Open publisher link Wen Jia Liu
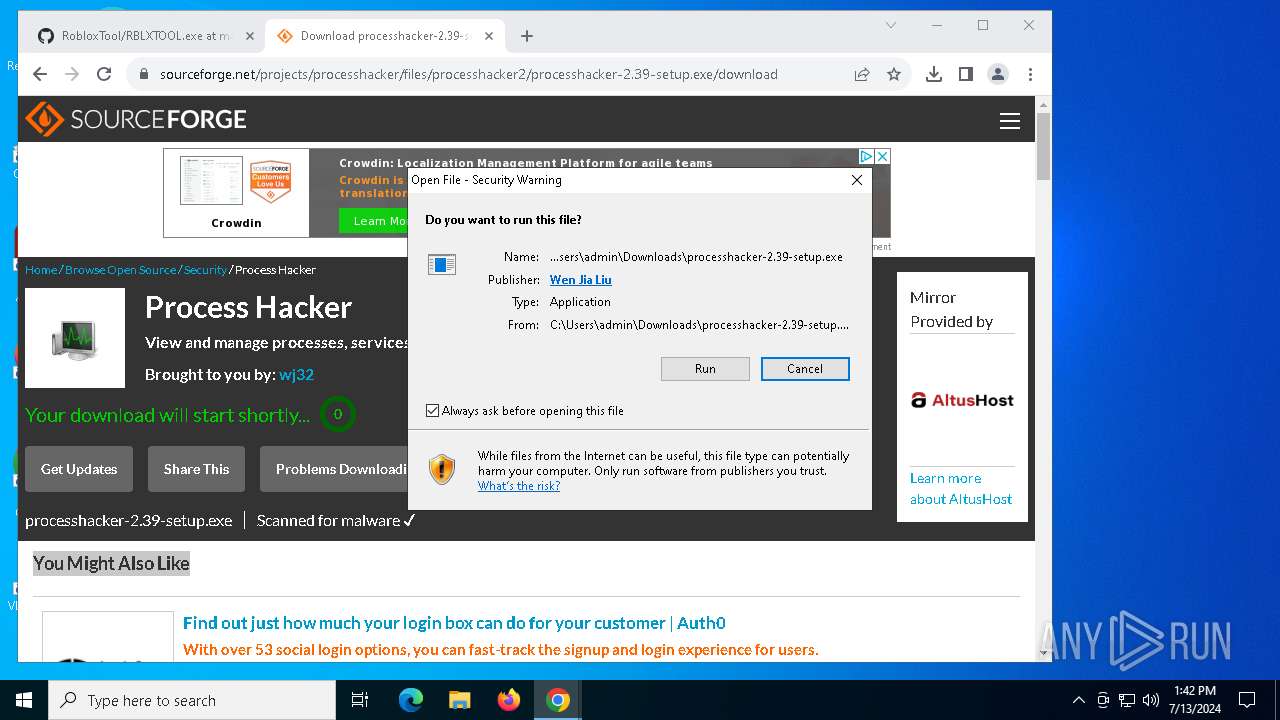1280x720 pixels. [x=580, y=280]
